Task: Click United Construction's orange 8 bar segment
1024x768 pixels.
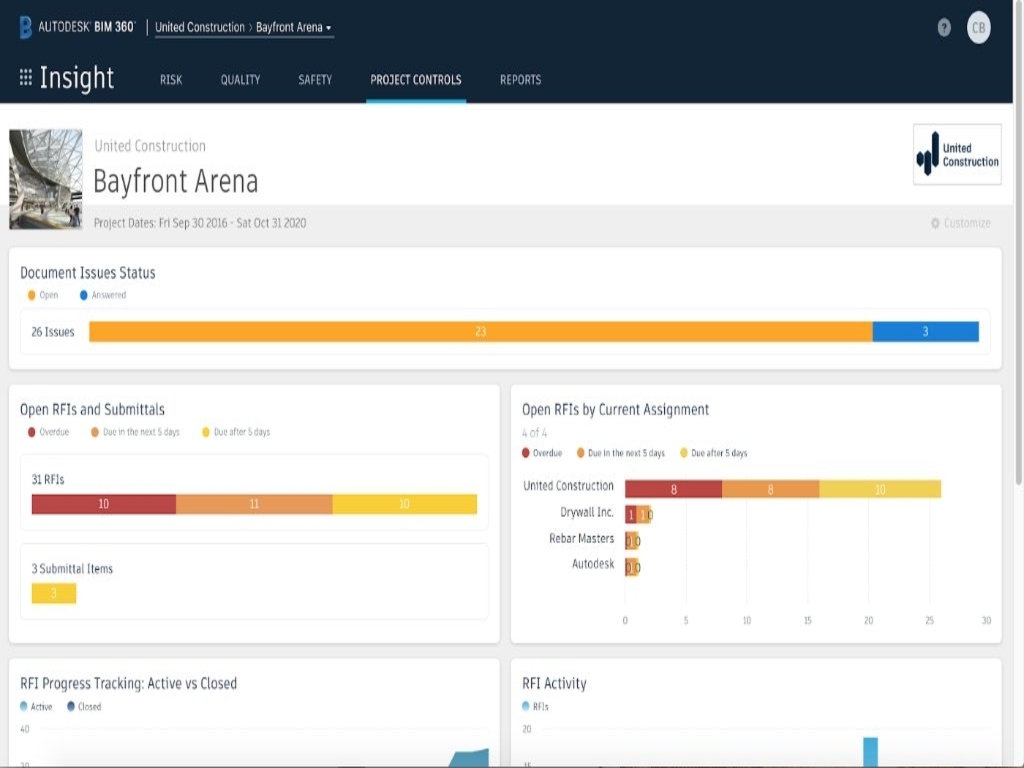Action: 771,489
